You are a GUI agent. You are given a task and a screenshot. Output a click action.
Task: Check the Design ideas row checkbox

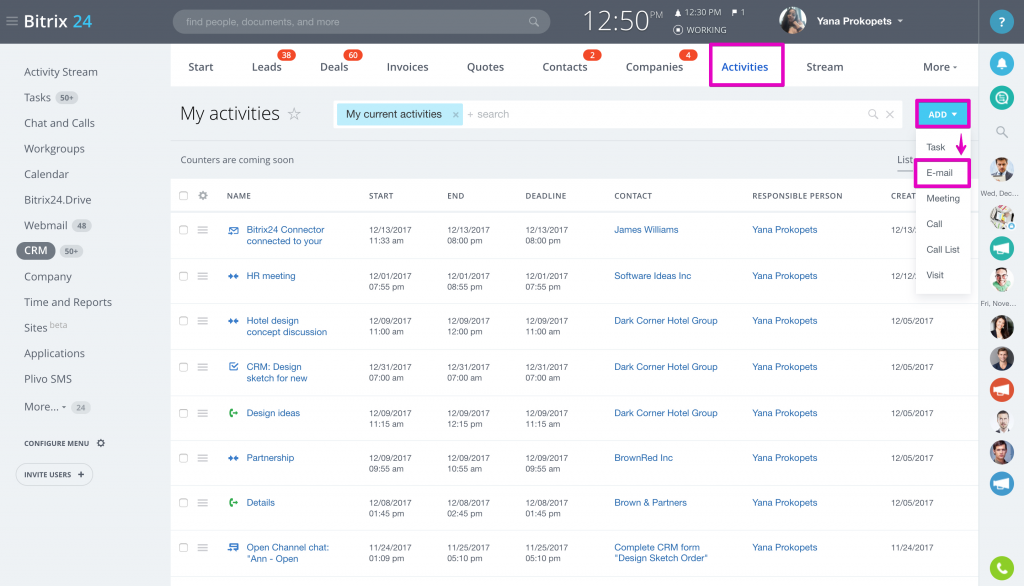184,414
